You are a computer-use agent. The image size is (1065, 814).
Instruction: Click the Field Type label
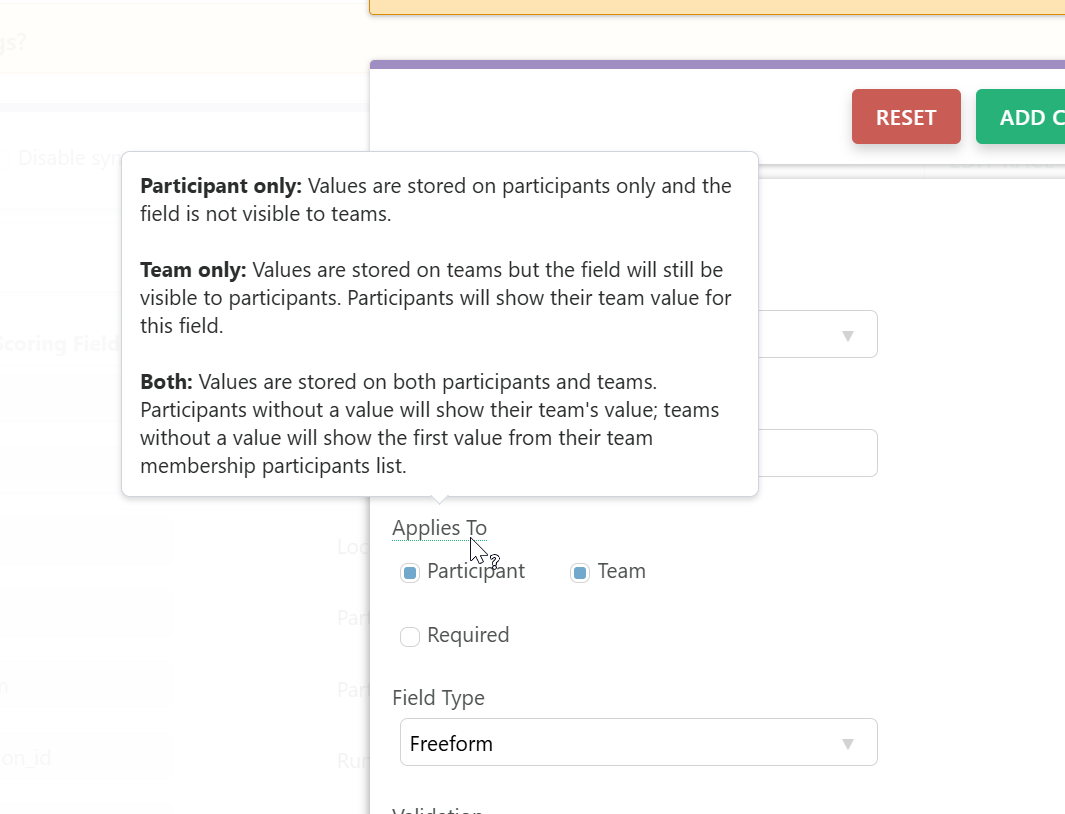pyautogui.click(x=438, y=698)
